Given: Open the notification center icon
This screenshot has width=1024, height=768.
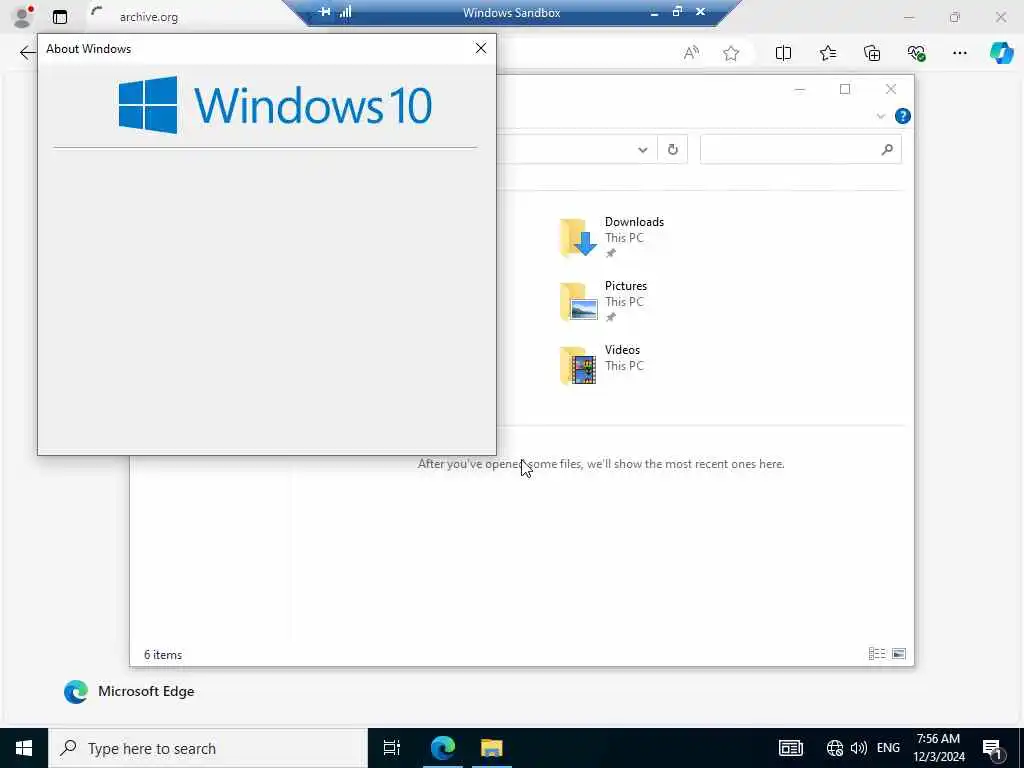Looking at the screenshot, I should pos(993,748).
